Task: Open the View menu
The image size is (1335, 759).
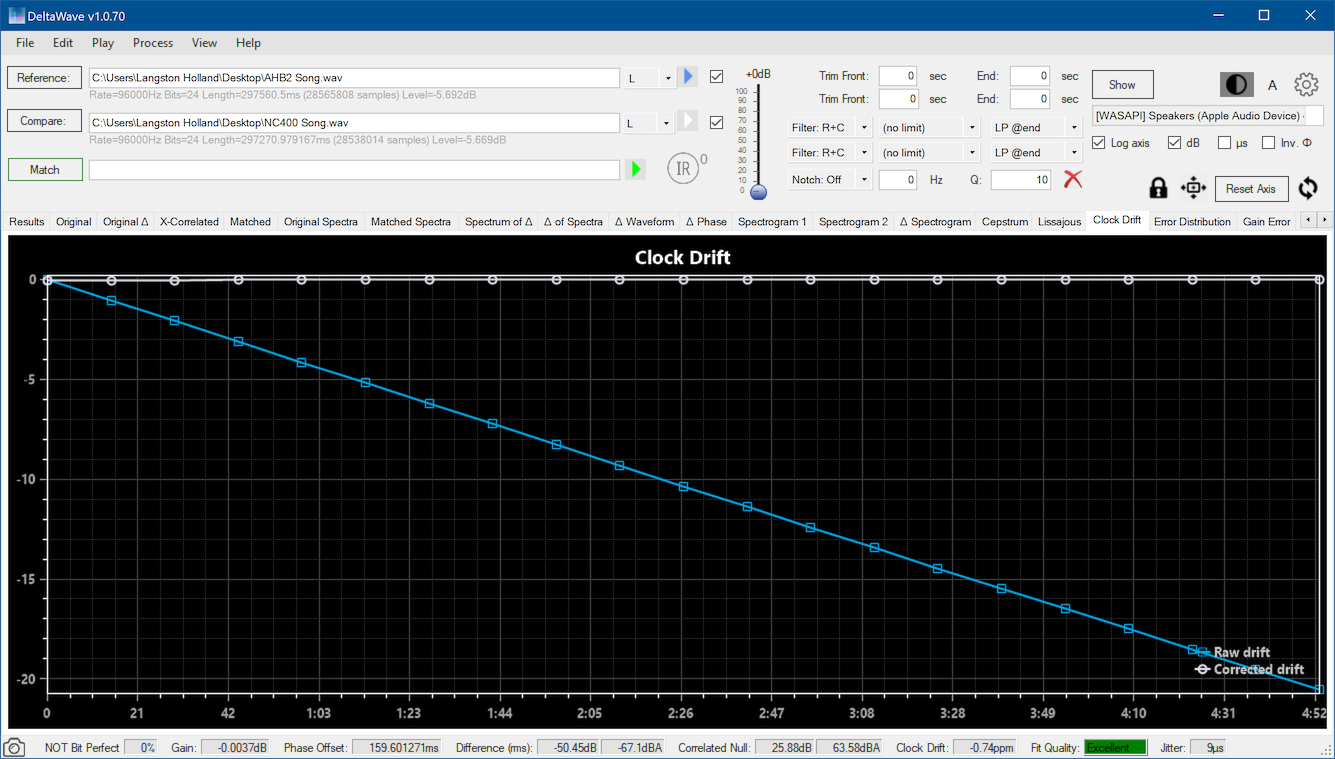Action: pyautogui.click(x=204, y=43)
